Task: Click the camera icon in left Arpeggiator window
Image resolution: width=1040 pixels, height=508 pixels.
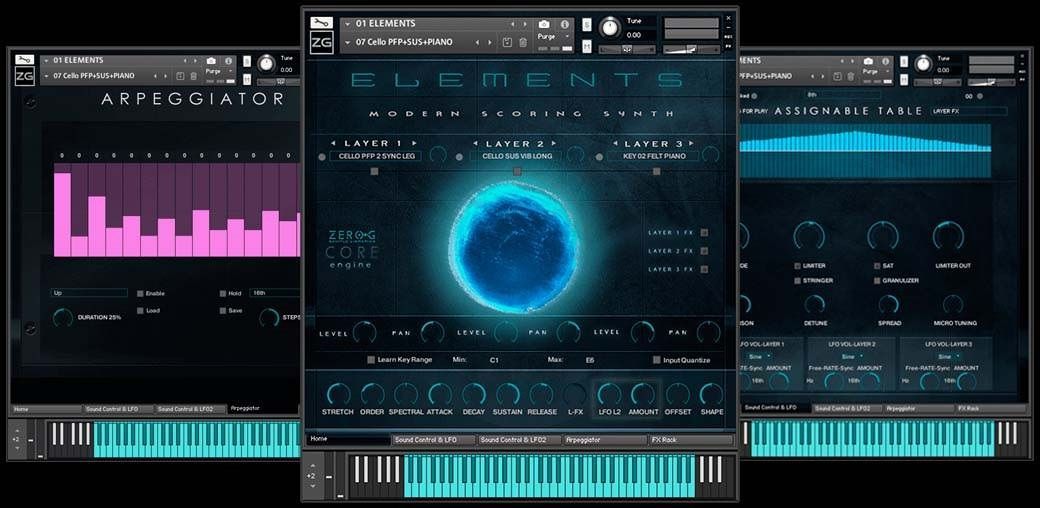Action: [211, 61]
